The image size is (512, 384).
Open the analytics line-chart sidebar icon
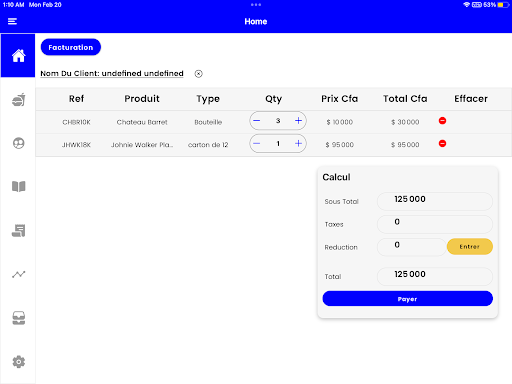point(19,274)
